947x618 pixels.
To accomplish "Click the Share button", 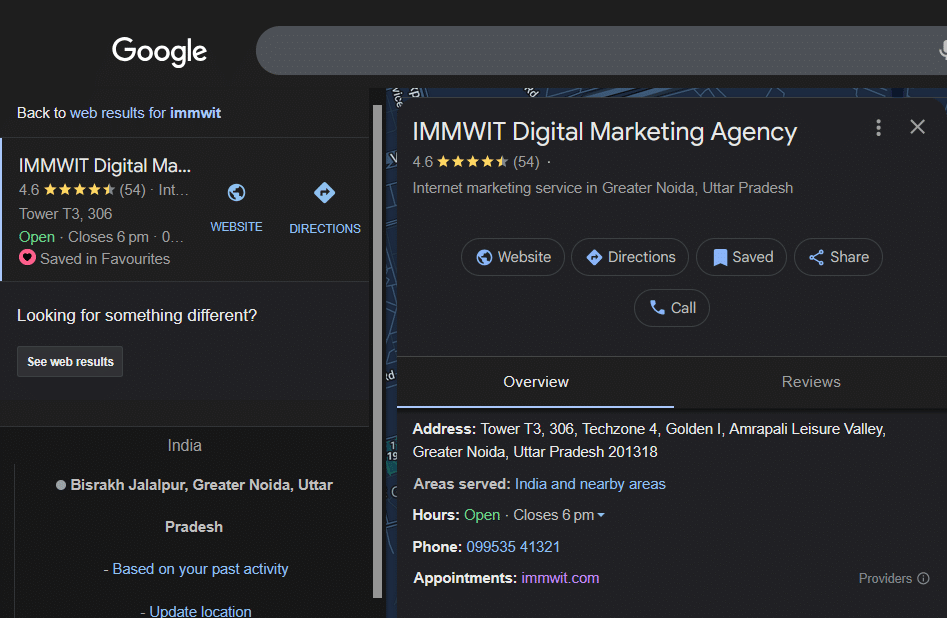I will pyautogui.click(x=838, y=257).
